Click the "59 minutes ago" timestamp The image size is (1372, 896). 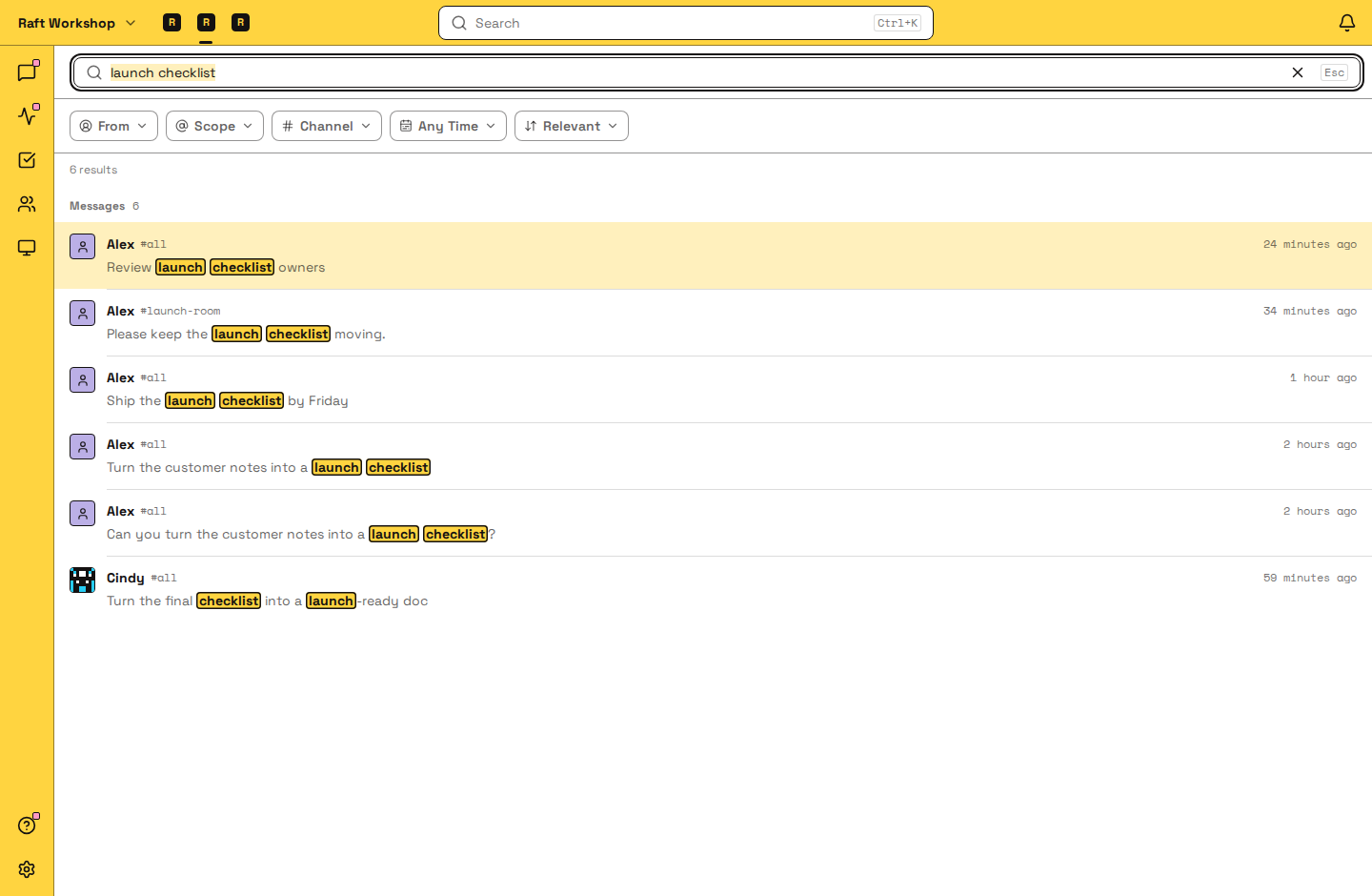click(x=1310, y=579)
